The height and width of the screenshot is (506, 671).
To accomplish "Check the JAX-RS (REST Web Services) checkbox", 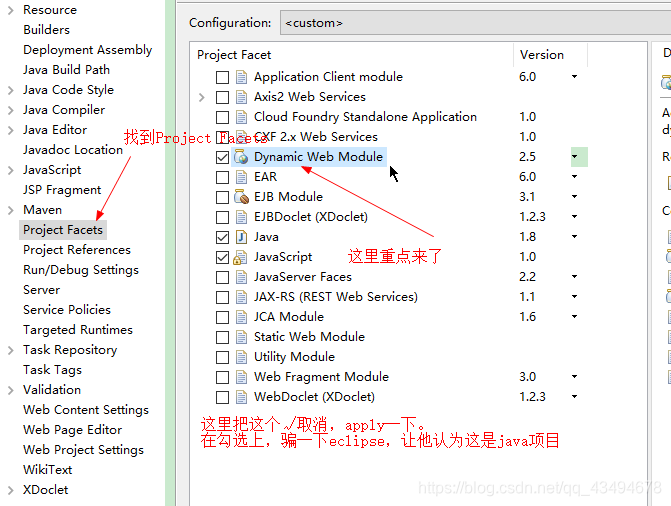I will [222, 297].
